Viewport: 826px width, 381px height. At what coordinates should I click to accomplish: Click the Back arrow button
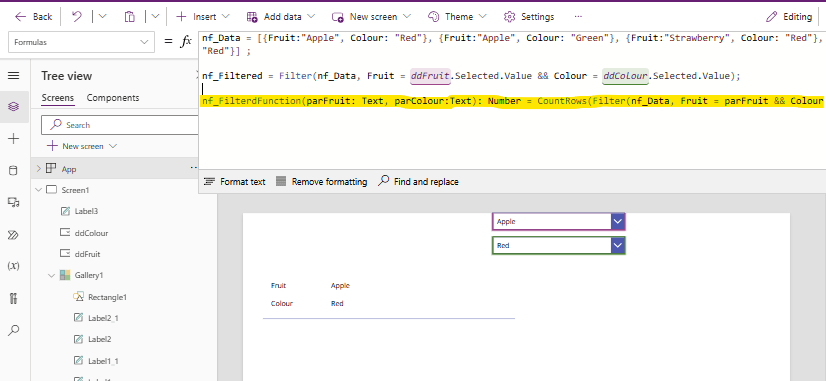click(x=33, y=17)
